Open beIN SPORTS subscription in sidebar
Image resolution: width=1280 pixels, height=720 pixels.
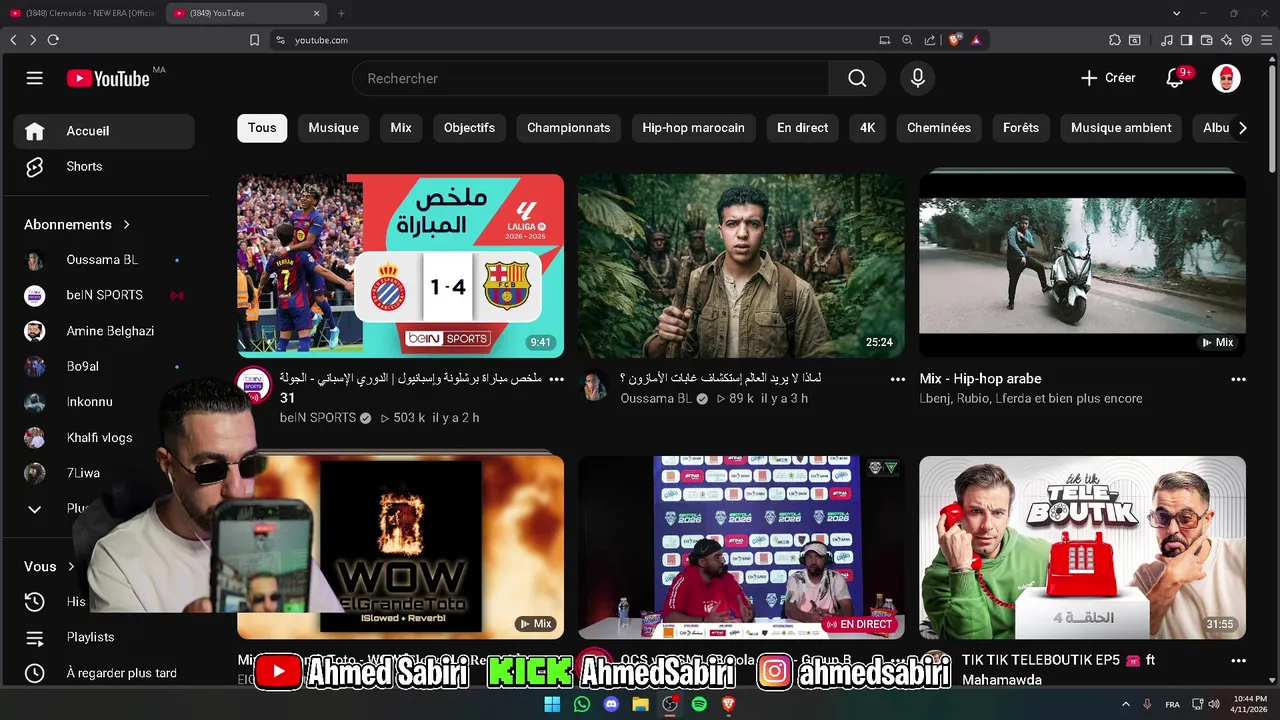(x=104, y=295)
